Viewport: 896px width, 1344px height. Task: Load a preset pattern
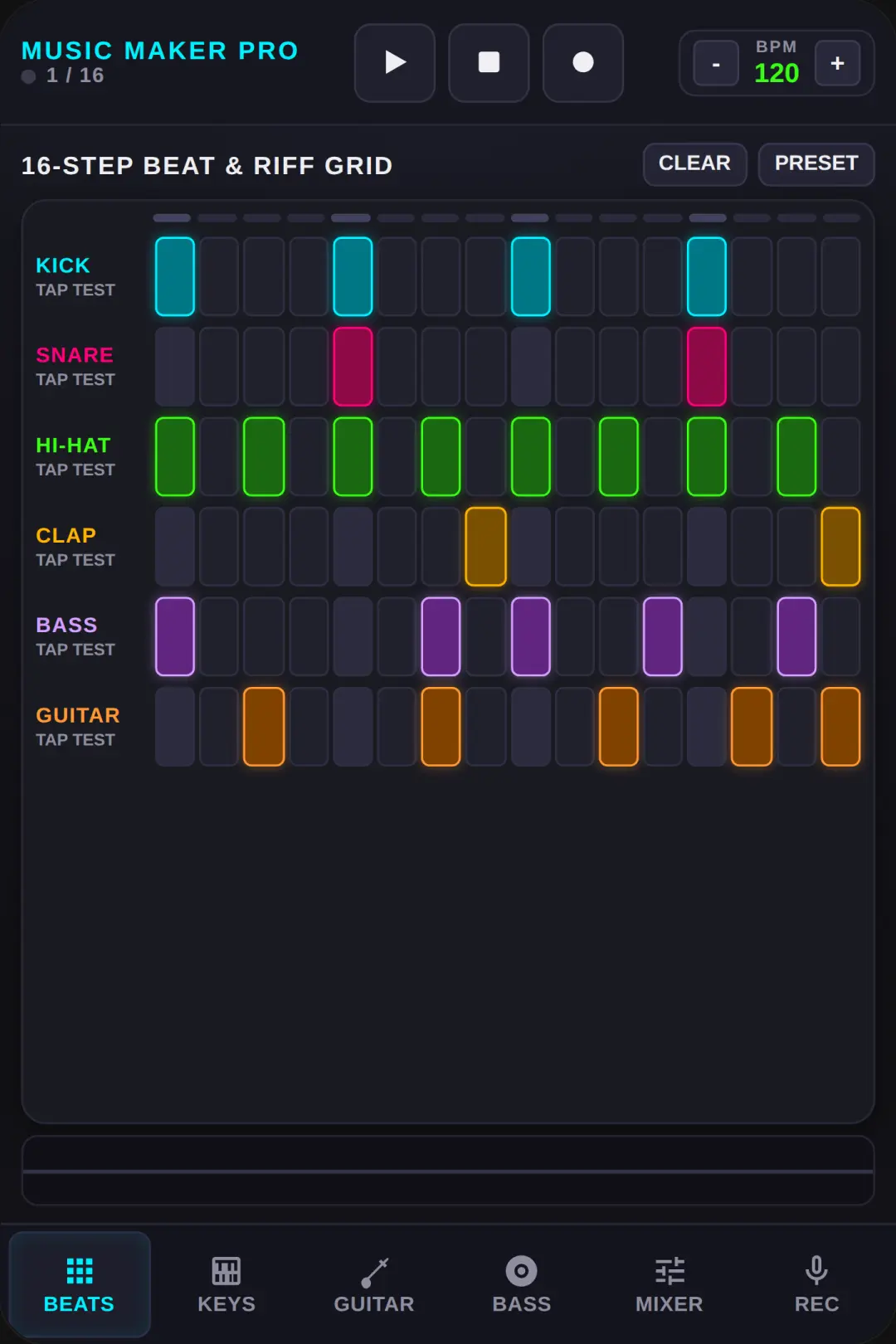pyautogui.click(x=816, y=164)
